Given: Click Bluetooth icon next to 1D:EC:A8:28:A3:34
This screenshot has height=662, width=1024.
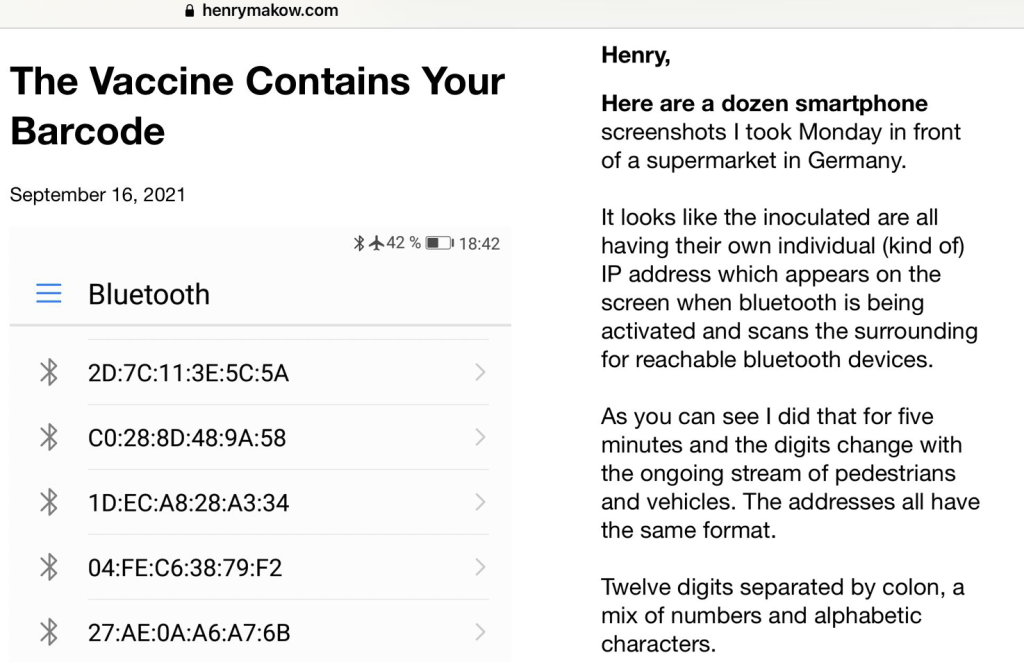Looking at the screenshot, I should (48, 503).
